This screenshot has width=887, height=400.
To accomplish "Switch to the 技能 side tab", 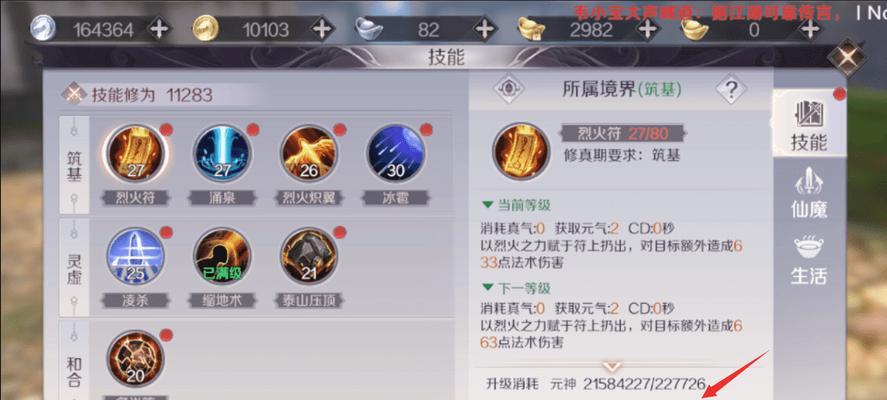I will pos(809,125).
